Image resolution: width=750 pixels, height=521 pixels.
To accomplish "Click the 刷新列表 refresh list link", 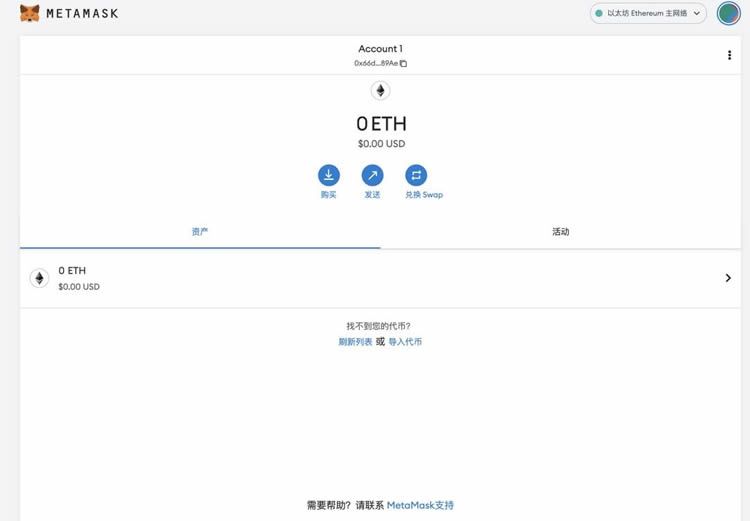I will click(355, 342).
